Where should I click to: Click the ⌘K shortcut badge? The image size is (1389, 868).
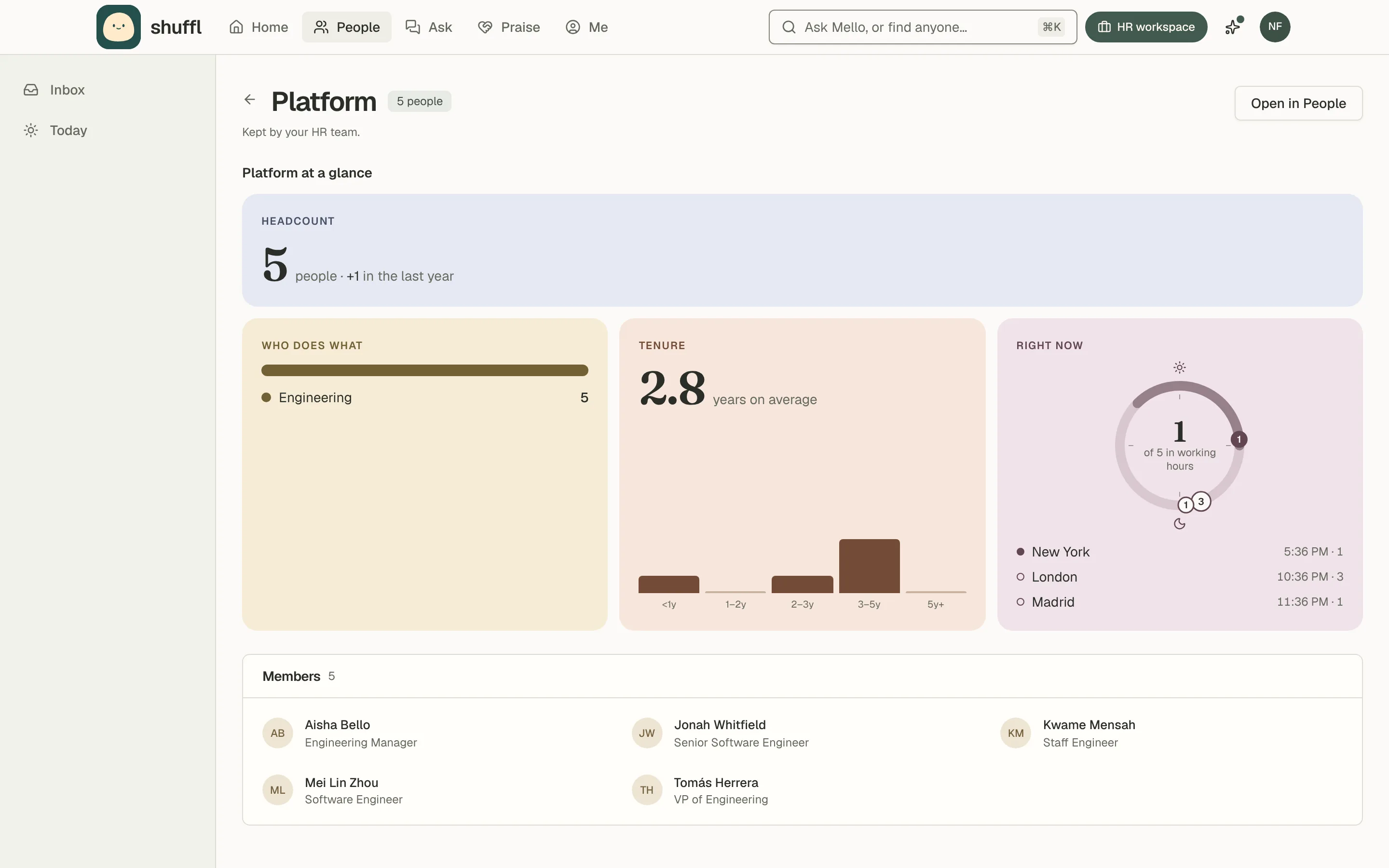(1051, 27)
